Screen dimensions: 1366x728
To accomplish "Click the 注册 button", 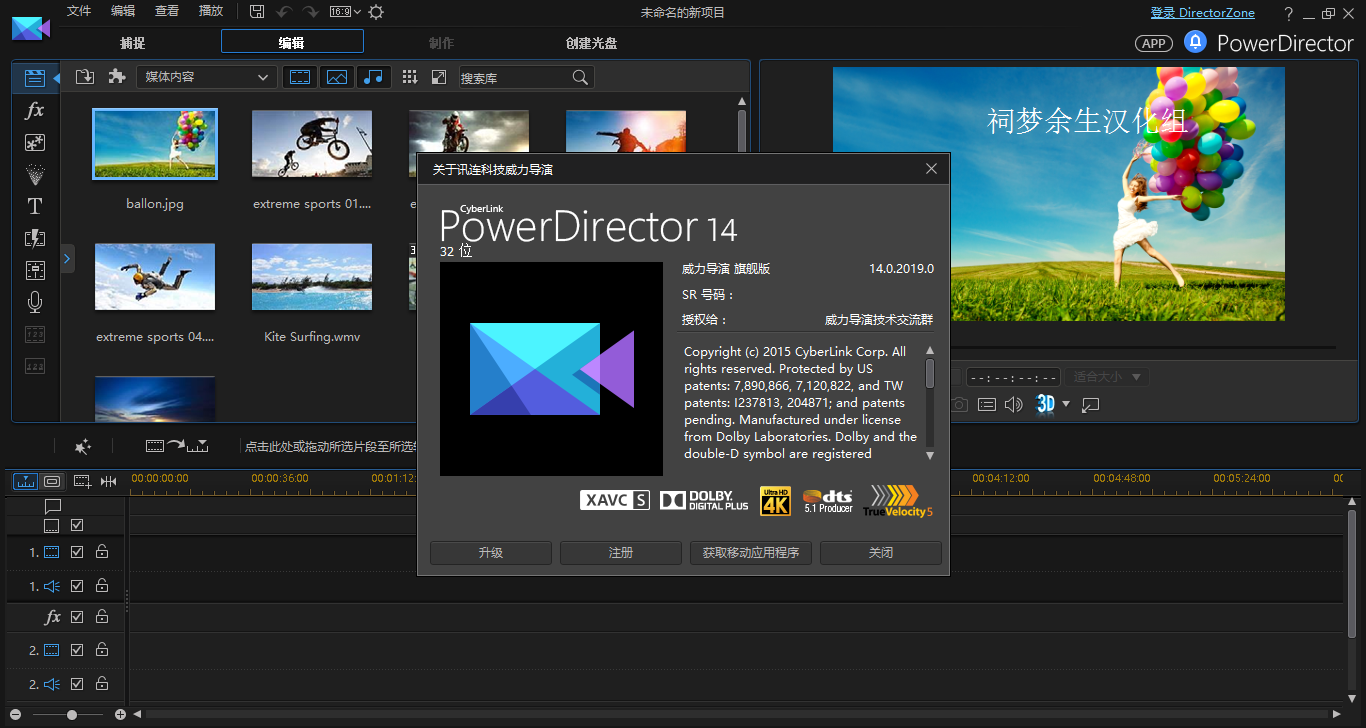I will [621, 553].
